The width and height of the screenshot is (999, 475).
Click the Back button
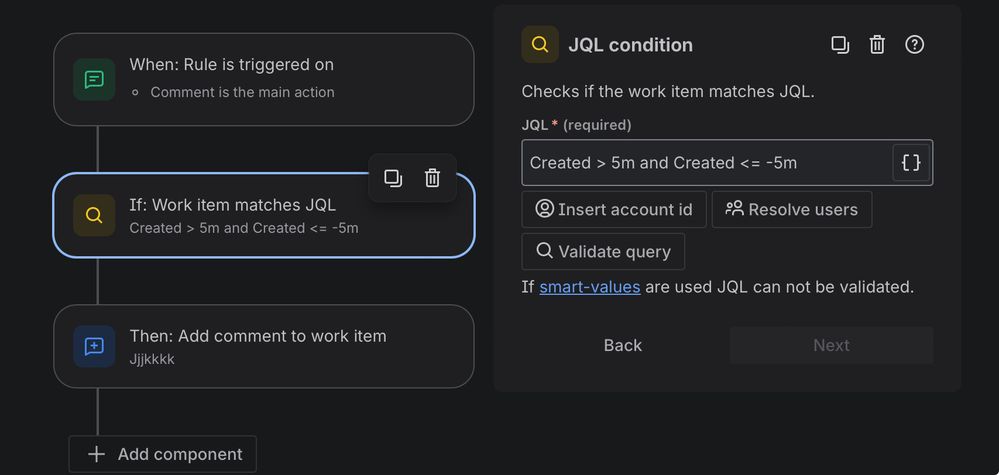pos(622,346)
